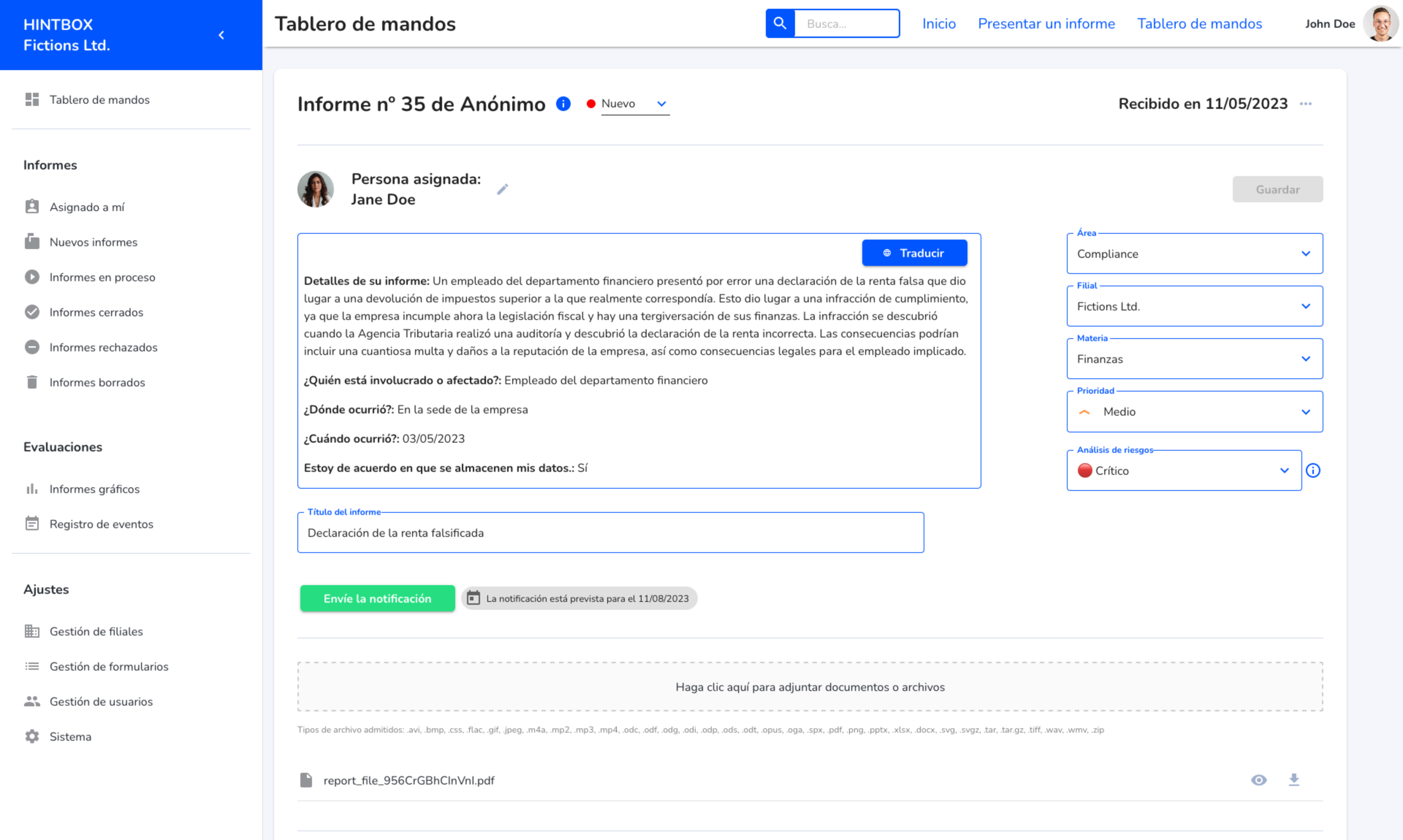Click Tablero de mandos top navigation link
The image size is (1403, 840).
[1199, 23]
